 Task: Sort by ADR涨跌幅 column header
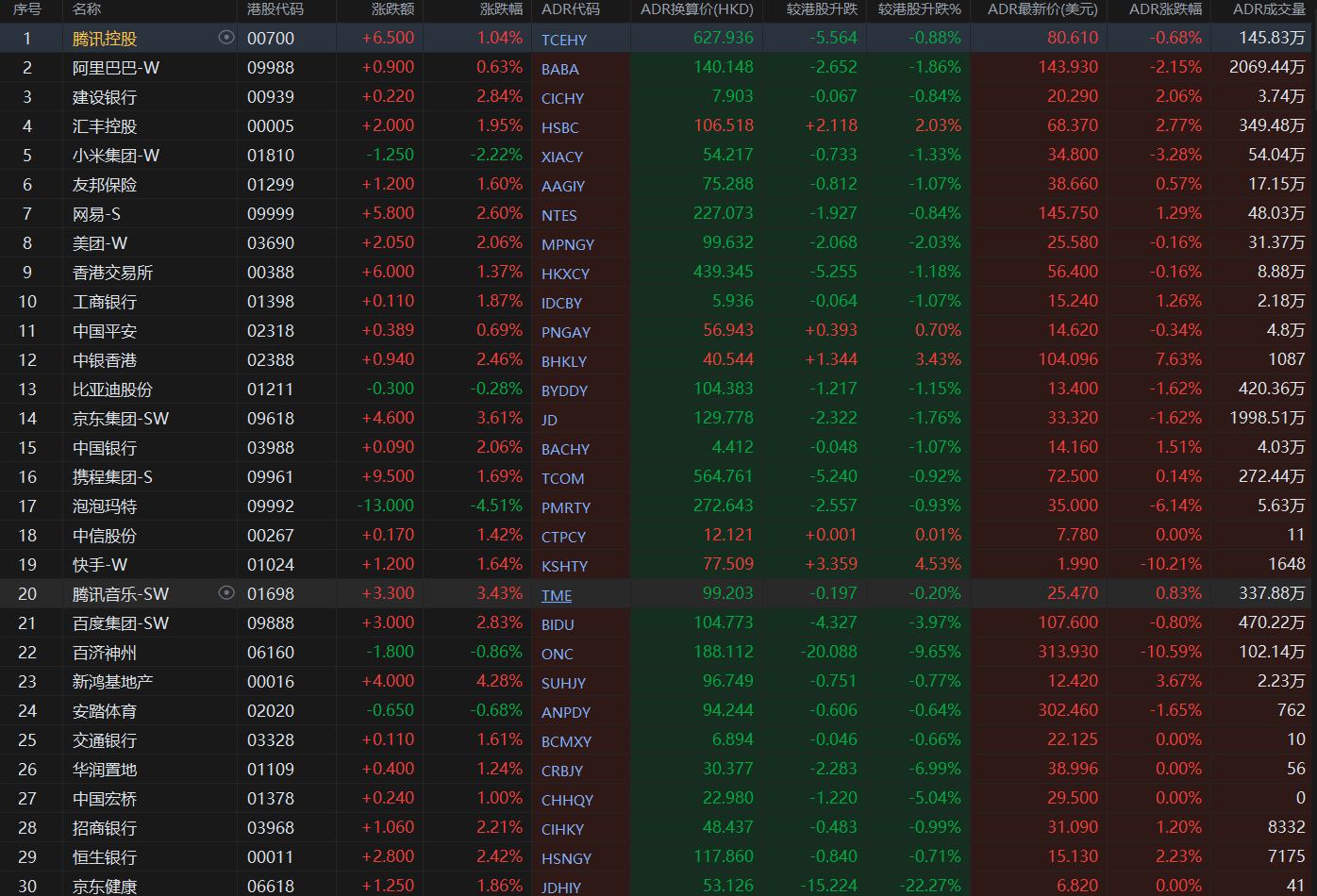click(1166, 9)
